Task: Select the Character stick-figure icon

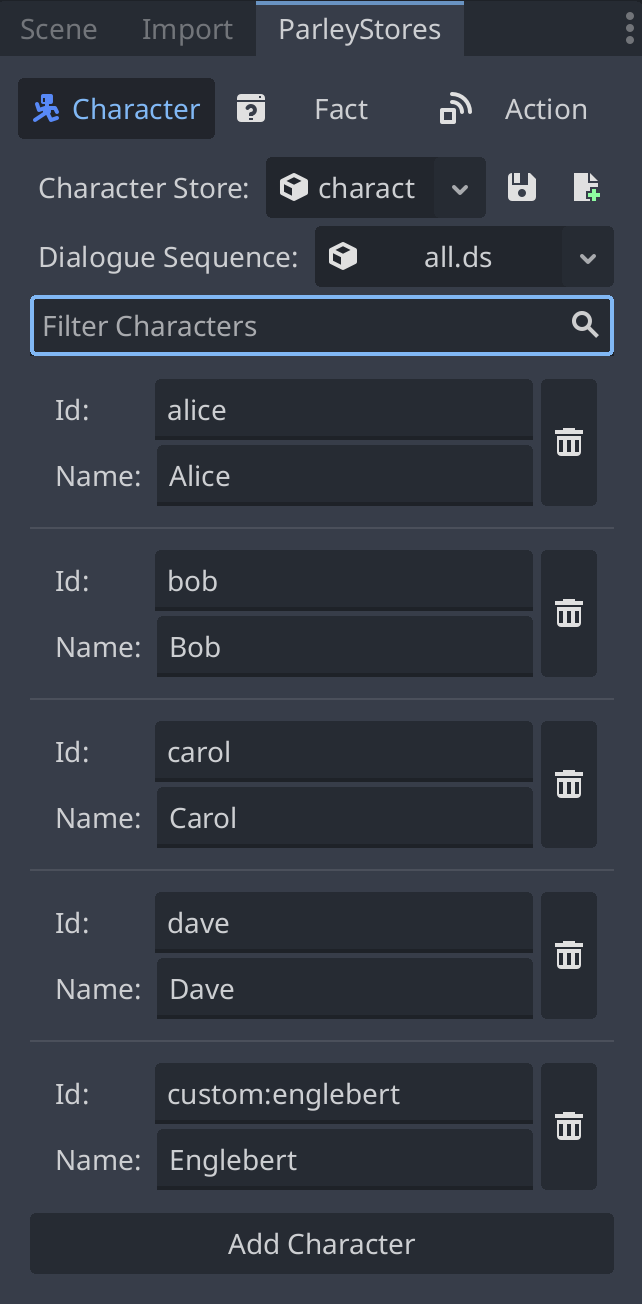Action: pos(48,108)
